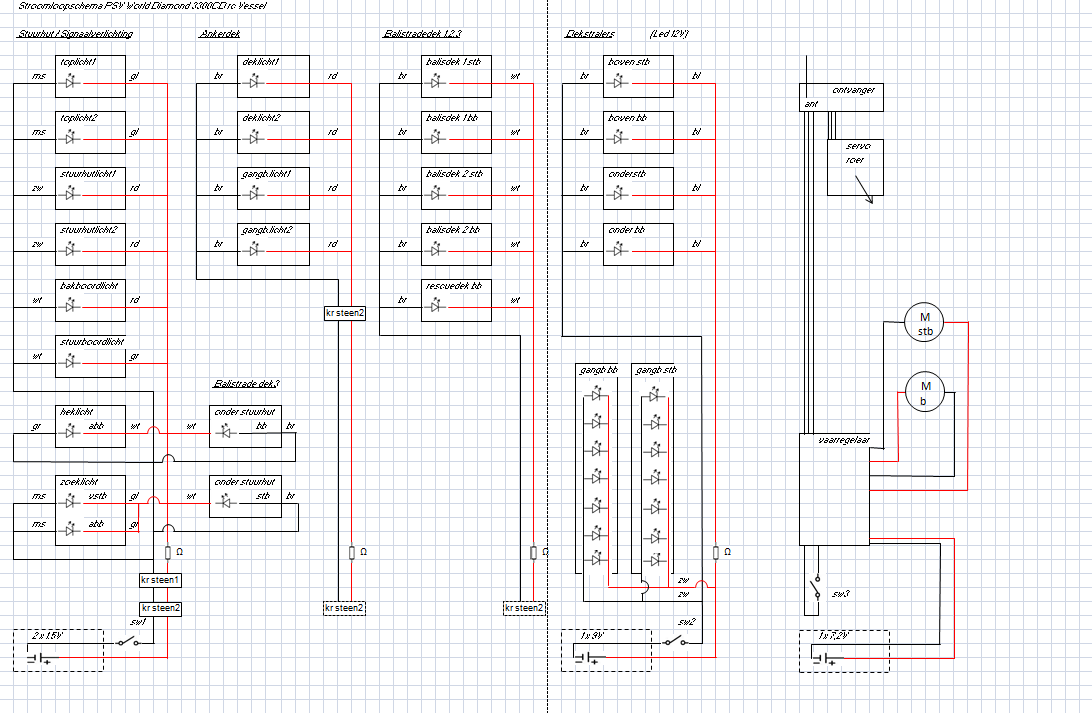Click the stuurhutlicht2 label

click(x=89, y=229)
